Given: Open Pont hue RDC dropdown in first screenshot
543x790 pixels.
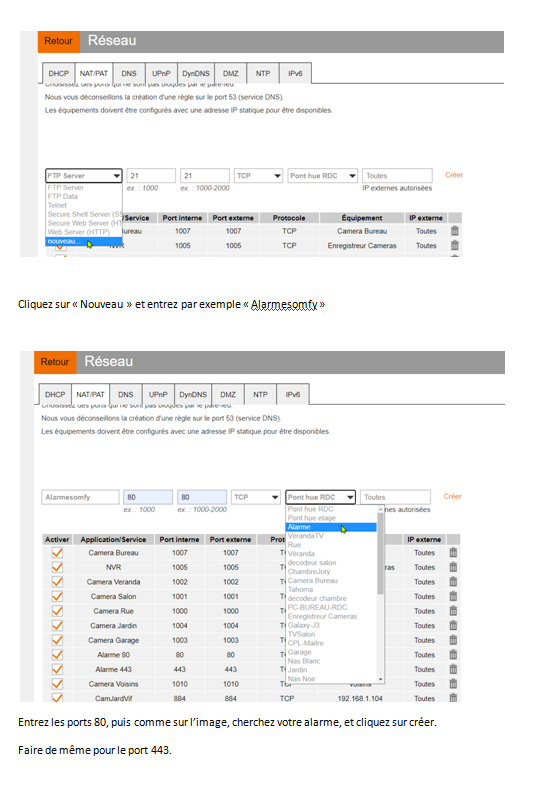Looking at the screenshot, I should pos(322,176).
